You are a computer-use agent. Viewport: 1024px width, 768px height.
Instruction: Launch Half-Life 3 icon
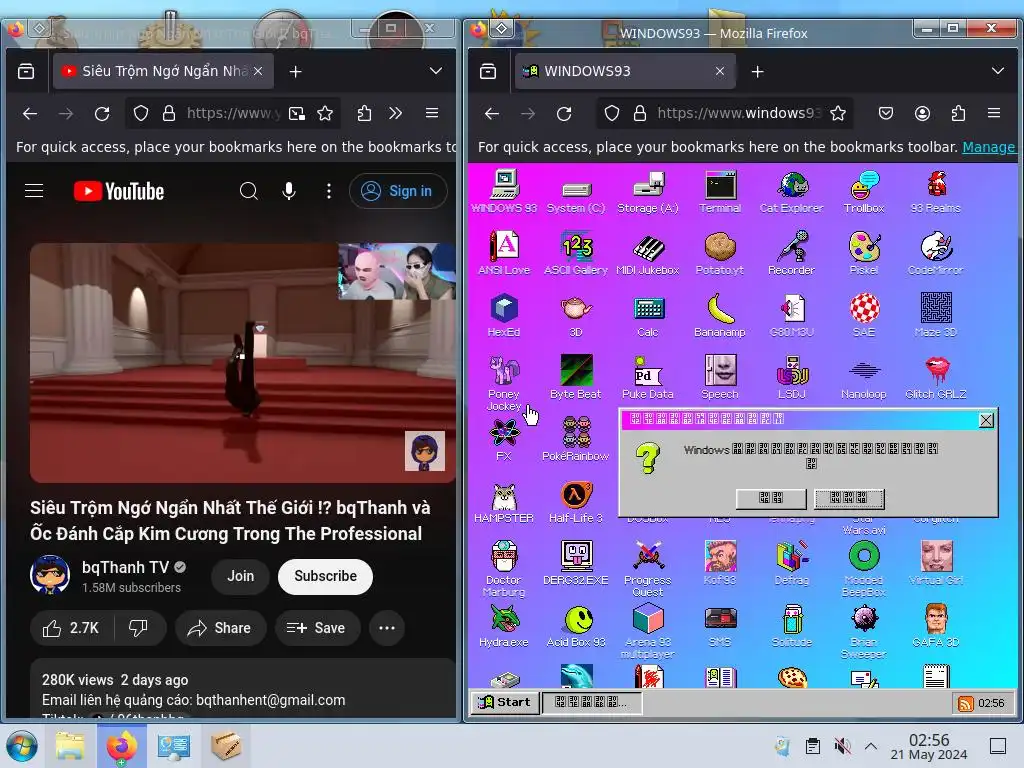[x=576, y=502]
